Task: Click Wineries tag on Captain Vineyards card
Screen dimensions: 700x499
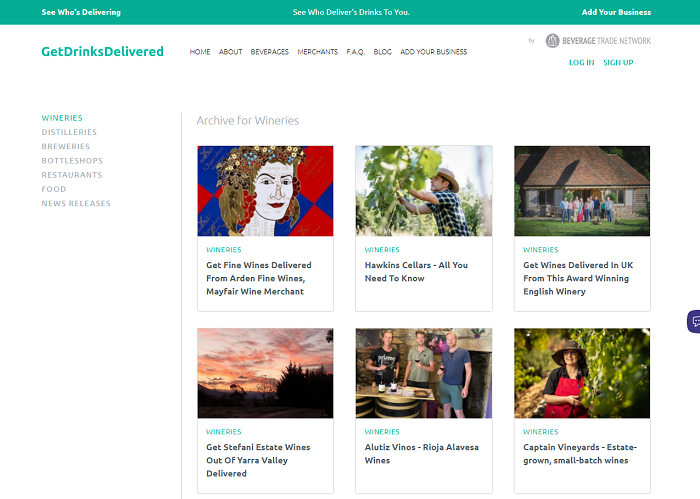Action: 541,432
